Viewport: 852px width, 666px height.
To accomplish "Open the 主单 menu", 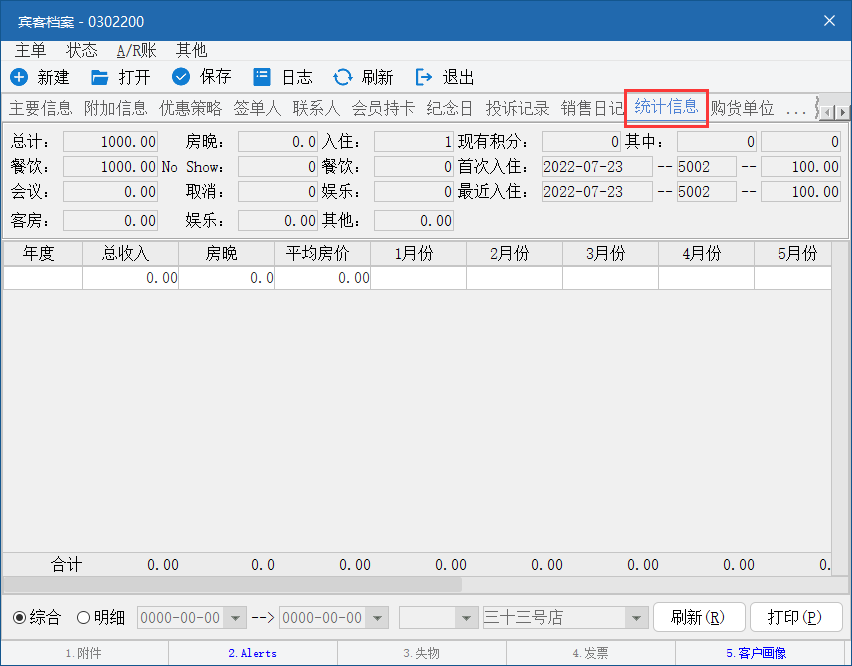I will (x=30, y=51).
